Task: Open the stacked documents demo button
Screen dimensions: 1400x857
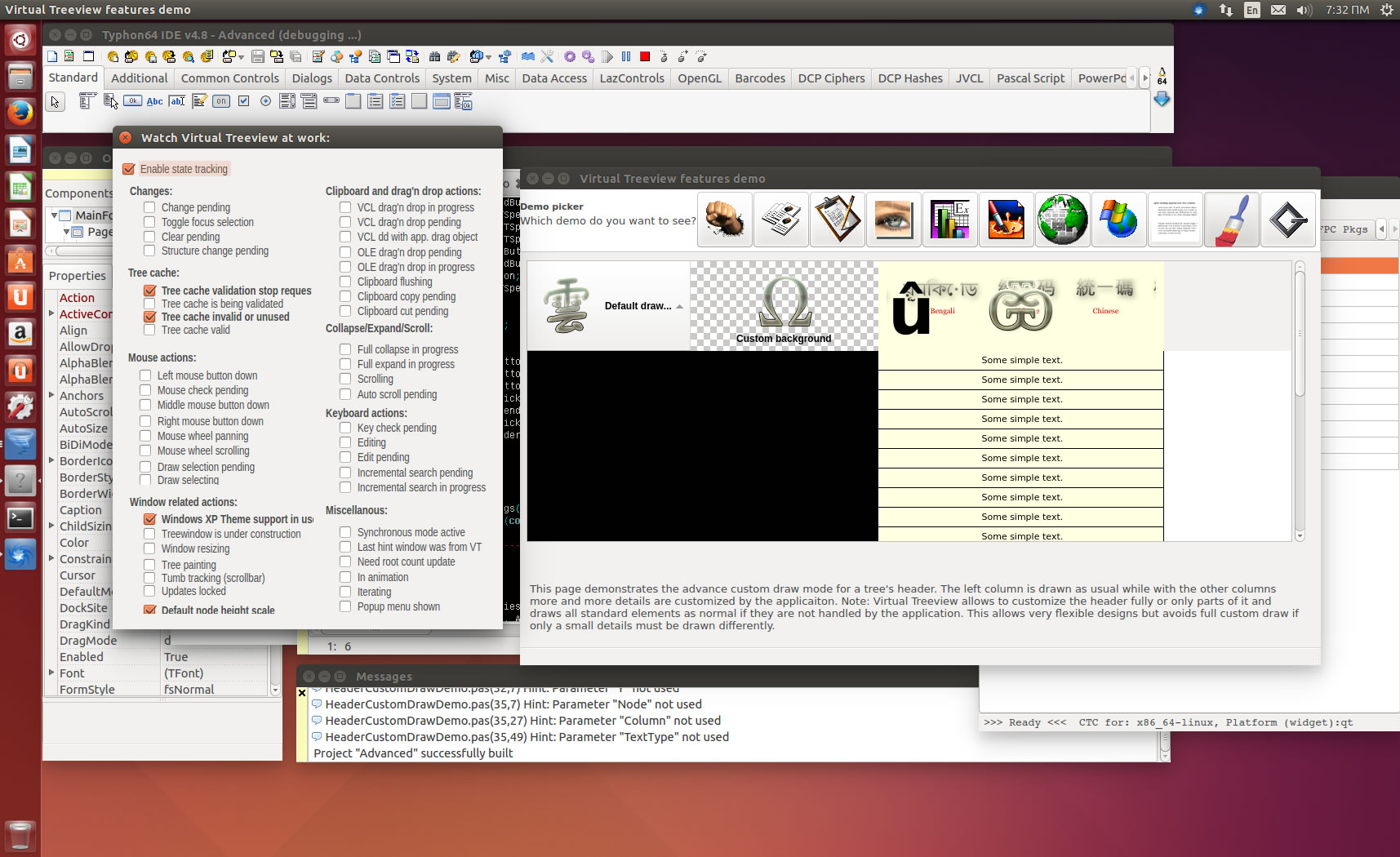Action: (781, 220)
